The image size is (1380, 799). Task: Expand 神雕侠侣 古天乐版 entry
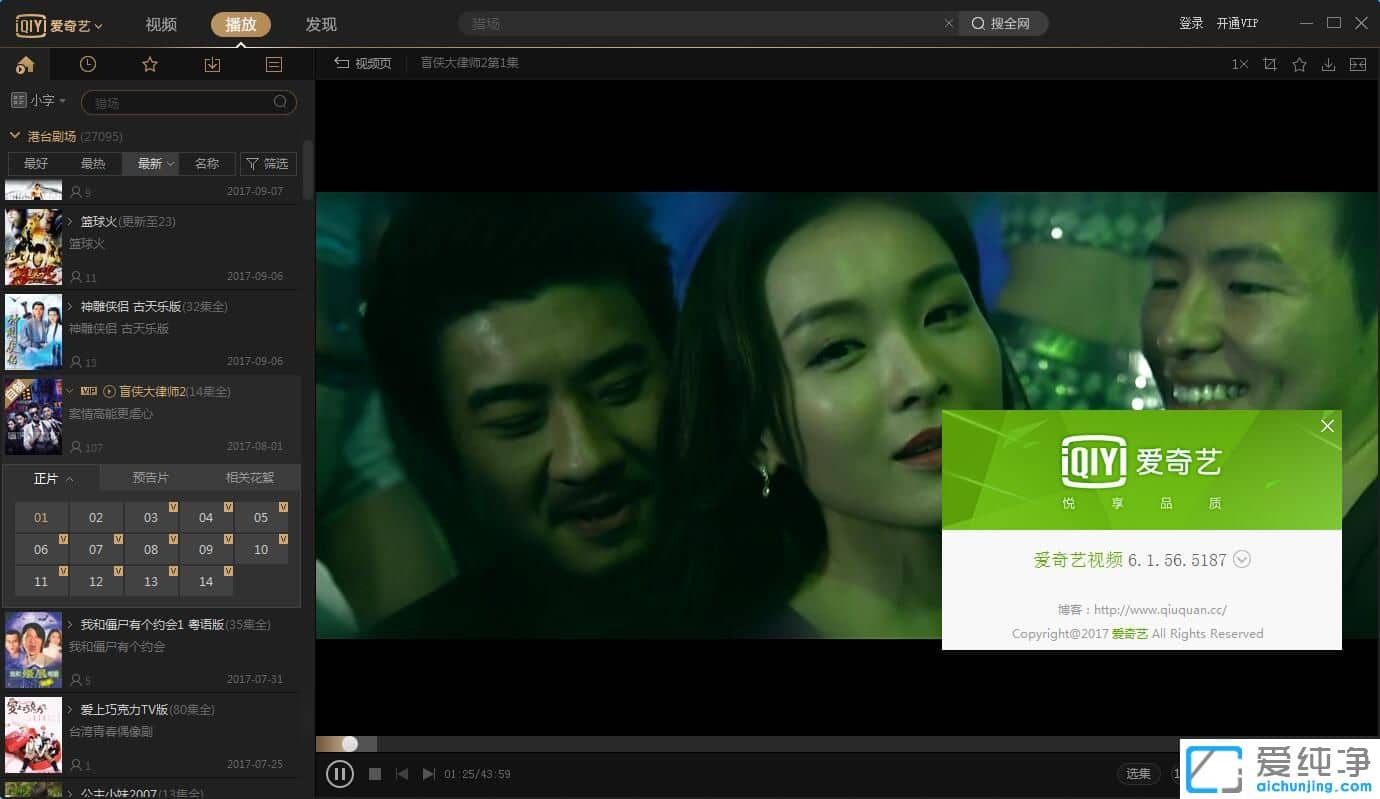71,306
